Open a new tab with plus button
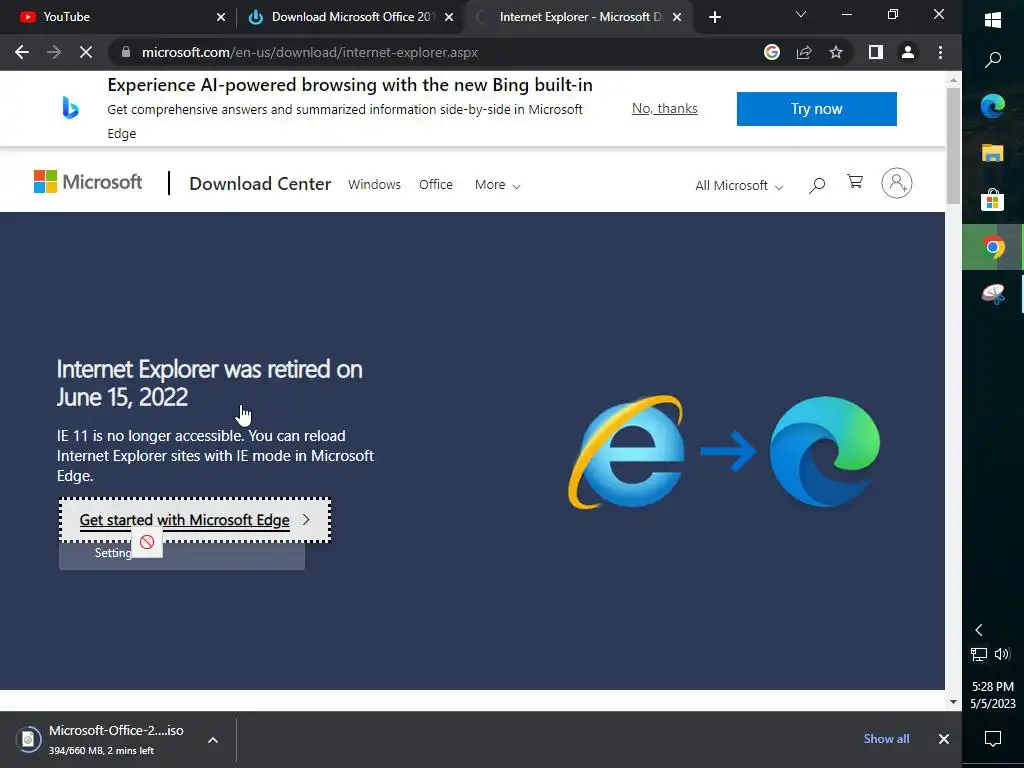This screenshot has height=768, width=1024. 715,17
